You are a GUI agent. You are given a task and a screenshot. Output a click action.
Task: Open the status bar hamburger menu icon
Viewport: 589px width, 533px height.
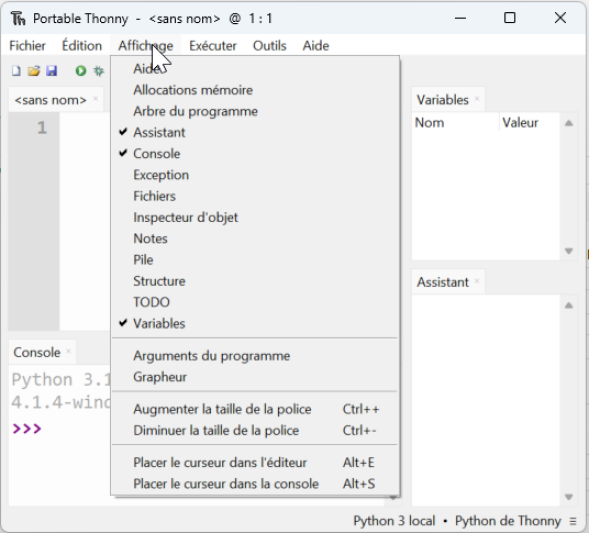573,521
